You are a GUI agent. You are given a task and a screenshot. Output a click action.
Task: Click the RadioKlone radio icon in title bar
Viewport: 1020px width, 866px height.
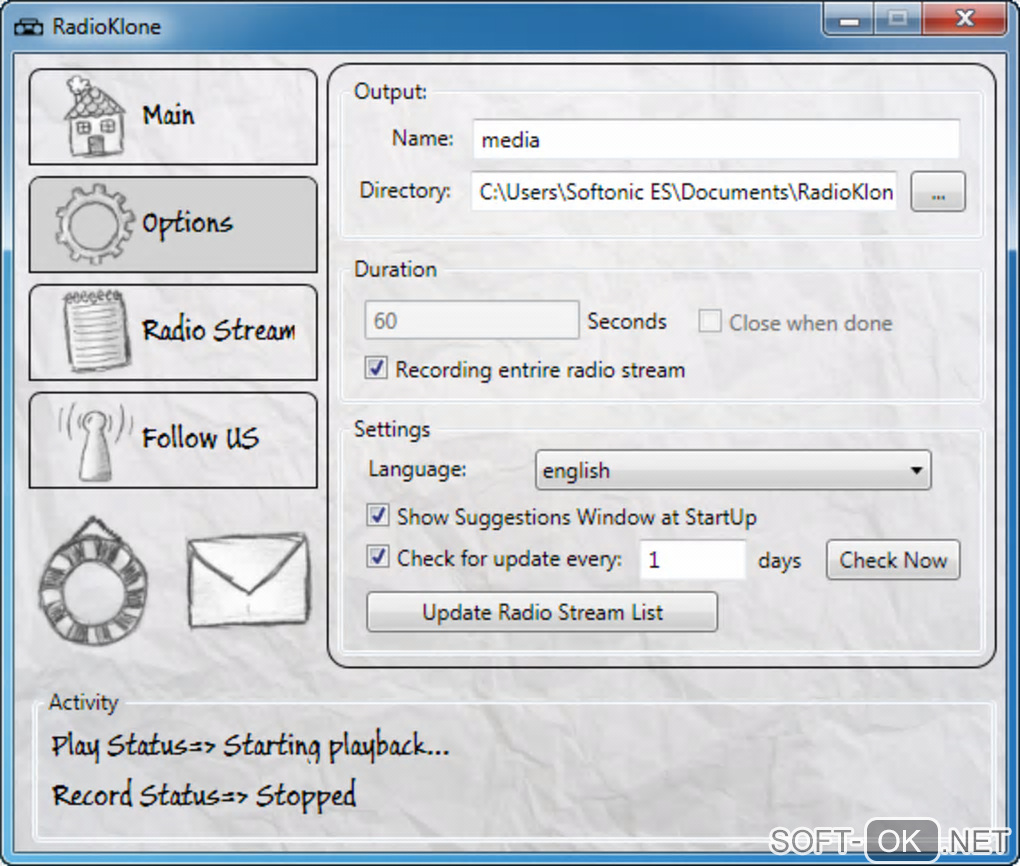(29, 27)
